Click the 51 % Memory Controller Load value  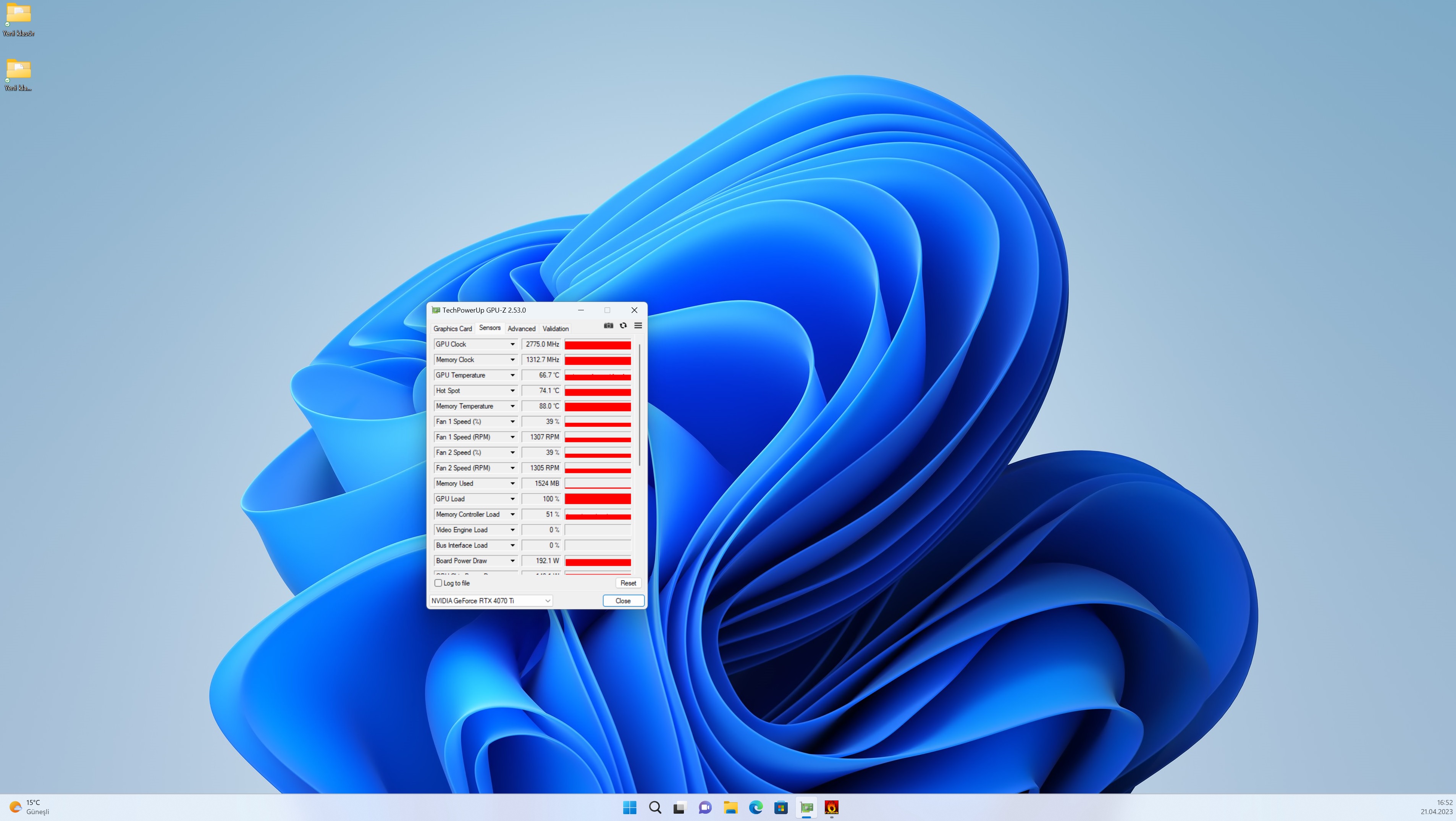[x=541, y=515]
